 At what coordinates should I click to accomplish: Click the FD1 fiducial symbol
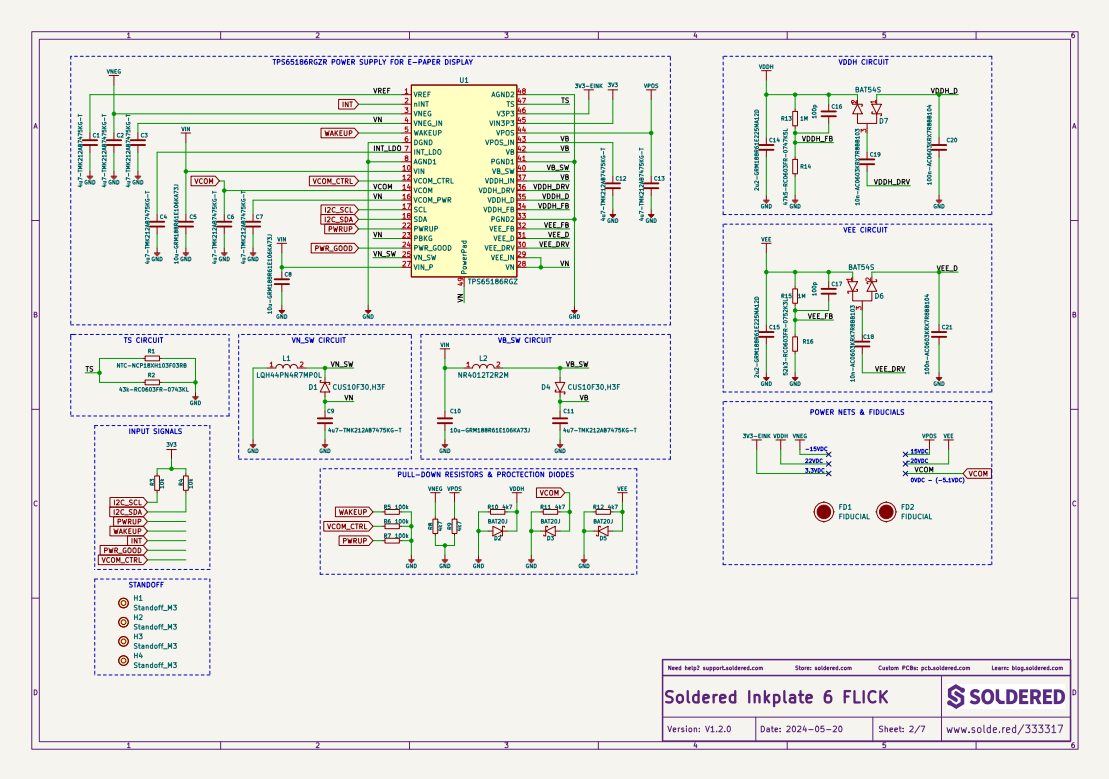point(823,512)
